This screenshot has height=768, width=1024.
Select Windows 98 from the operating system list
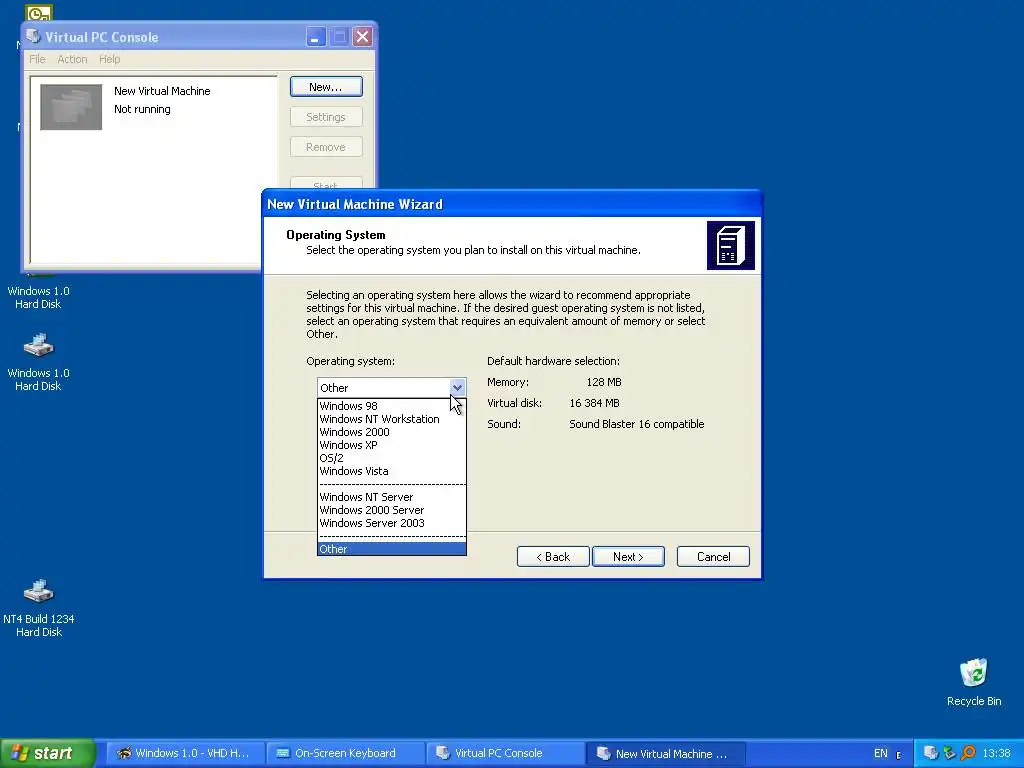(x=391, y=406)
